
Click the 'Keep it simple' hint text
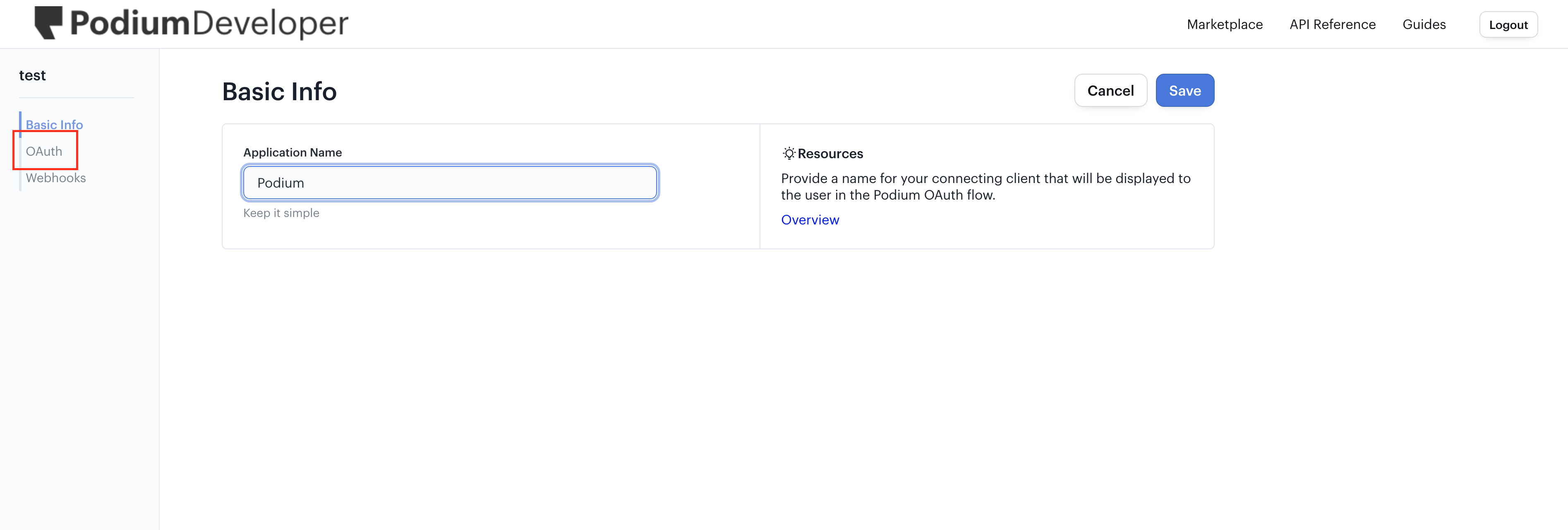coord(281,213)
